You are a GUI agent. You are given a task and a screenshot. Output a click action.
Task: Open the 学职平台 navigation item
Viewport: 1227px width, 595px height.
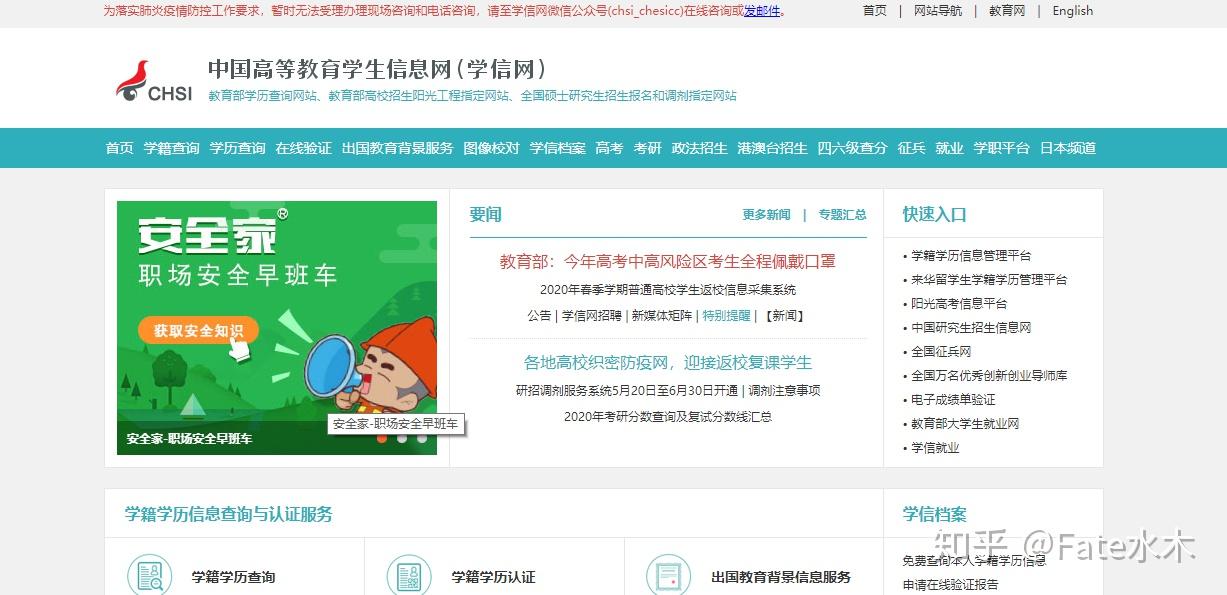[1001, 148]
